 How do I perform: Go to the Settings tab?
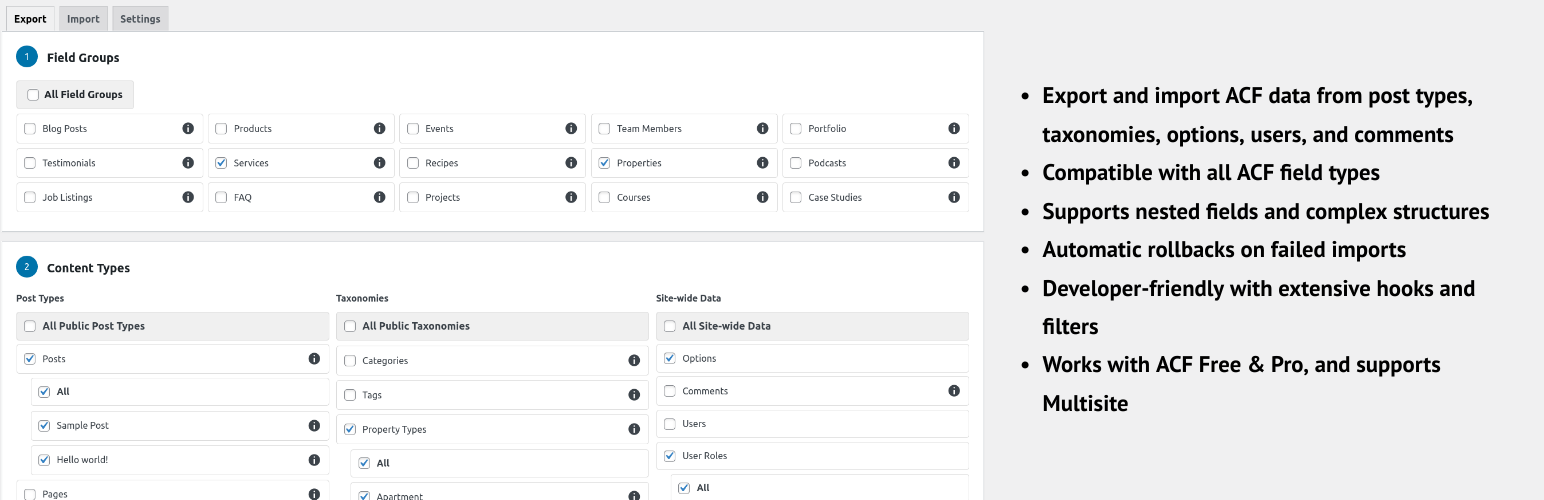click(140, 19)
